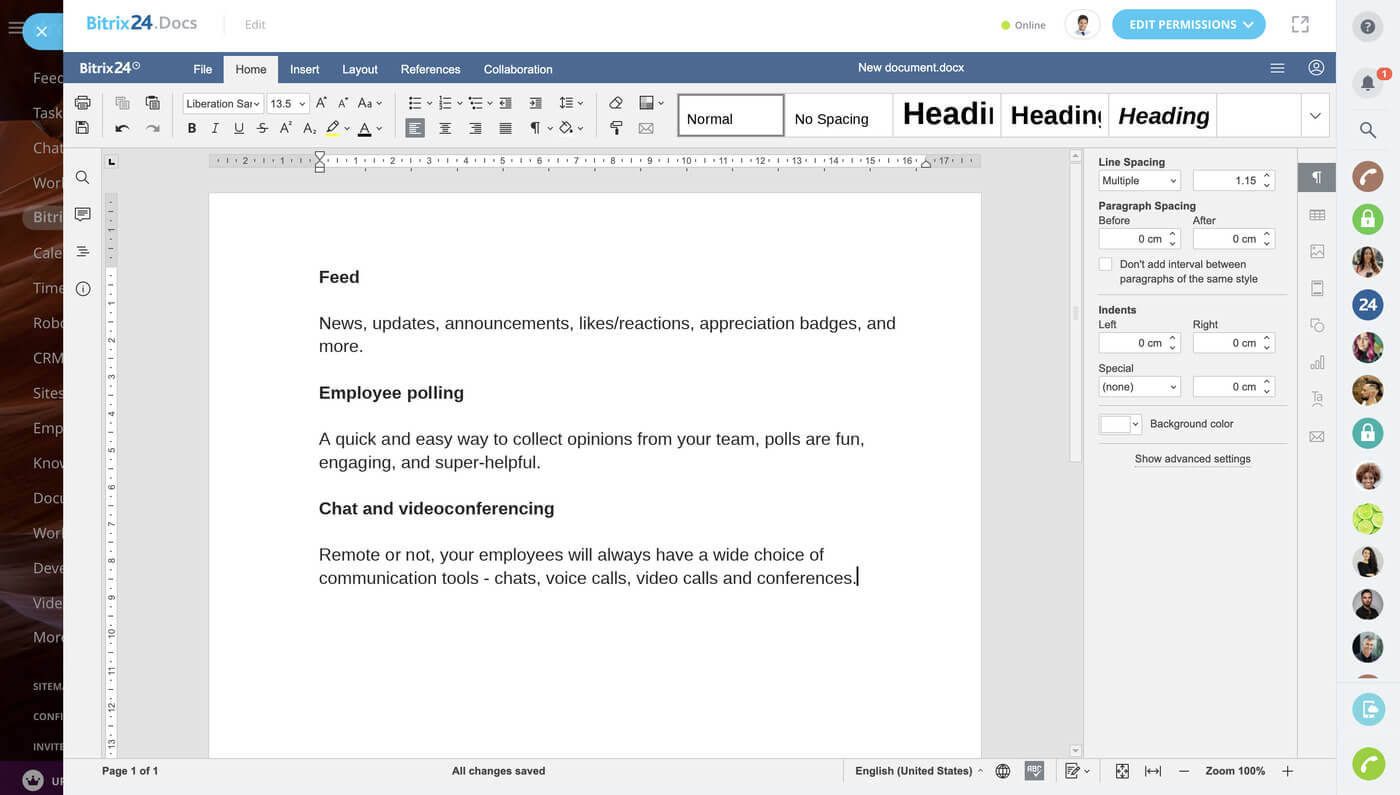Undo the last change
This screenshot has height=795, width=1400.
pyautogui.click(x=122, y=128)
